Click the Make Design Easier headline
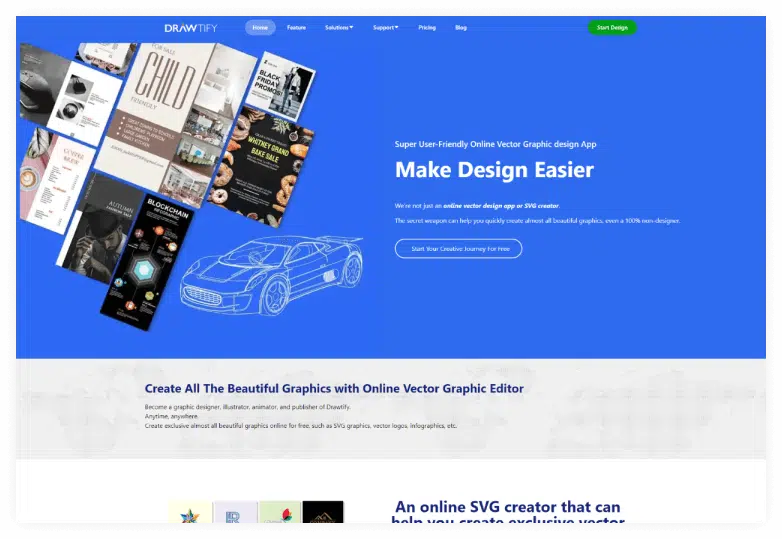The image size is (782, 539). click(494, 170)
